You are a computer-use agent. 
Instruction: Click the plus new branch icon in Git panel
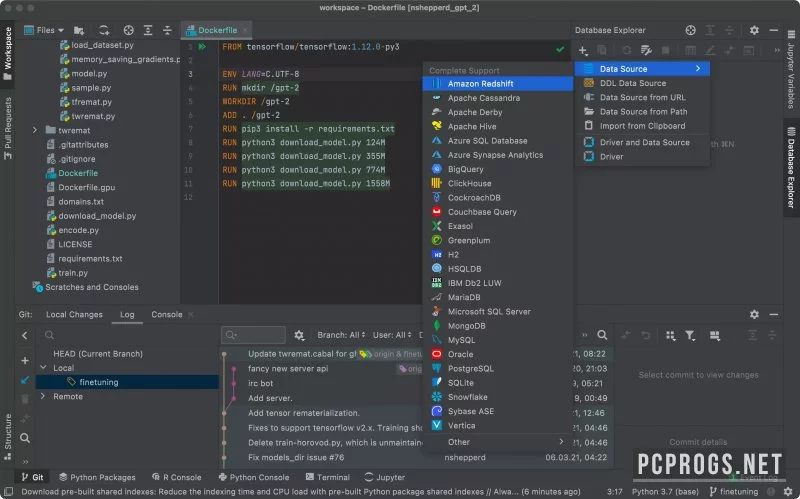tap(24, 361)
